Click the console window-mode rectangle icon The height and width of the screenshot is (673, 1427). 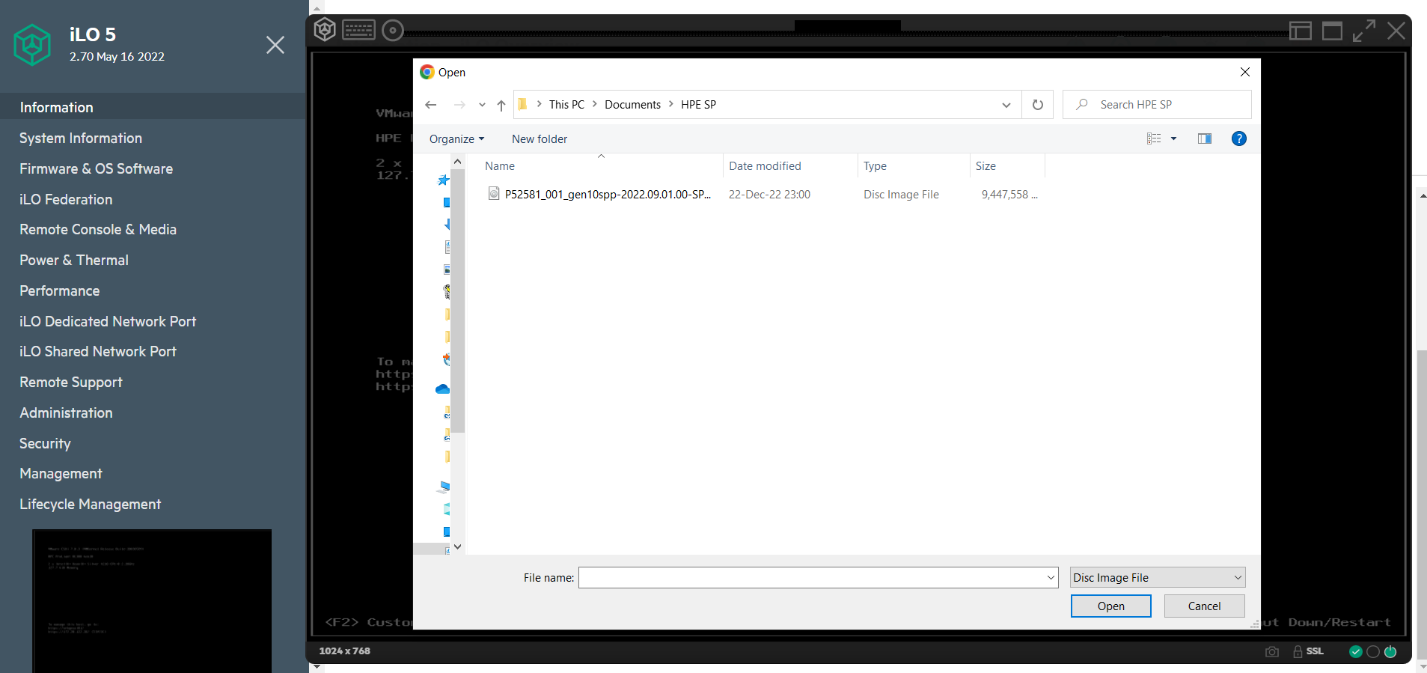1332,31
